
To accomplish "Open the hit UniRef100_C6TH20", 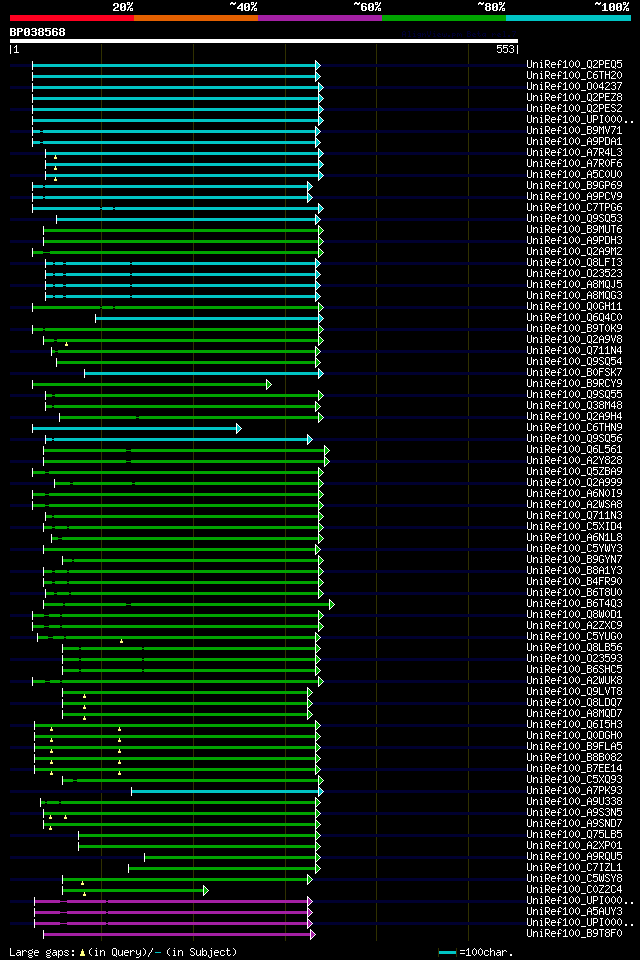I will pyautogui.click(x=574, y=75).
